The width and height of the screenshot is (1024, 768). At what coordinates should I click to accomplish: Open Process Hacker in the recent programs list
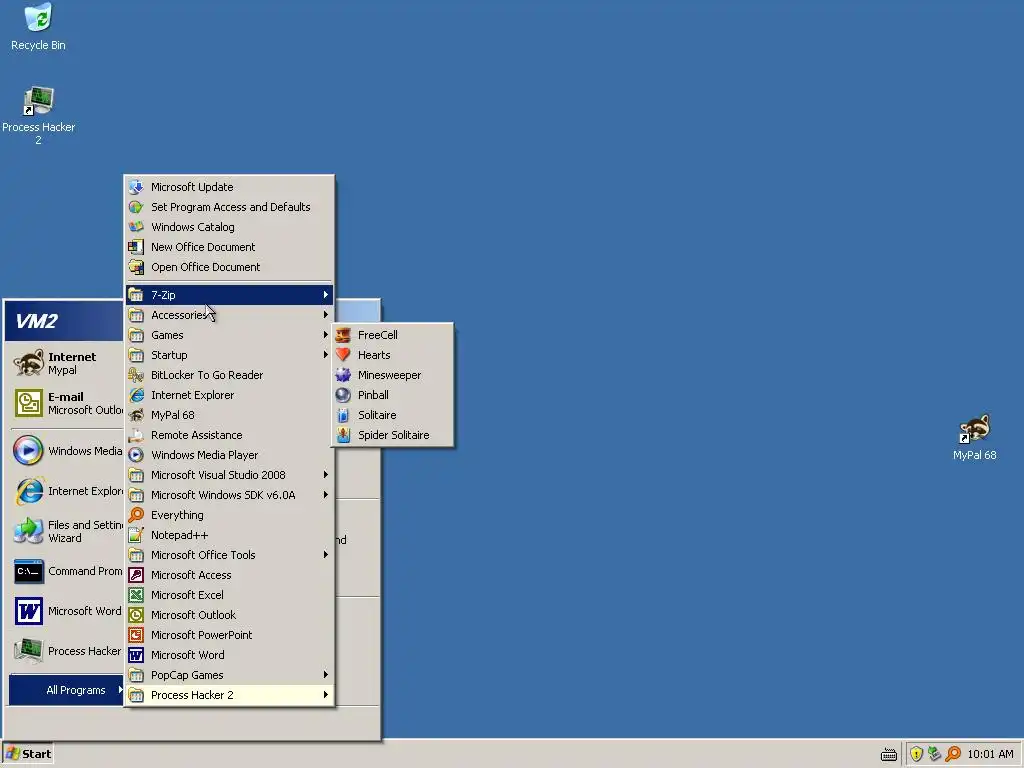[67, 651]
